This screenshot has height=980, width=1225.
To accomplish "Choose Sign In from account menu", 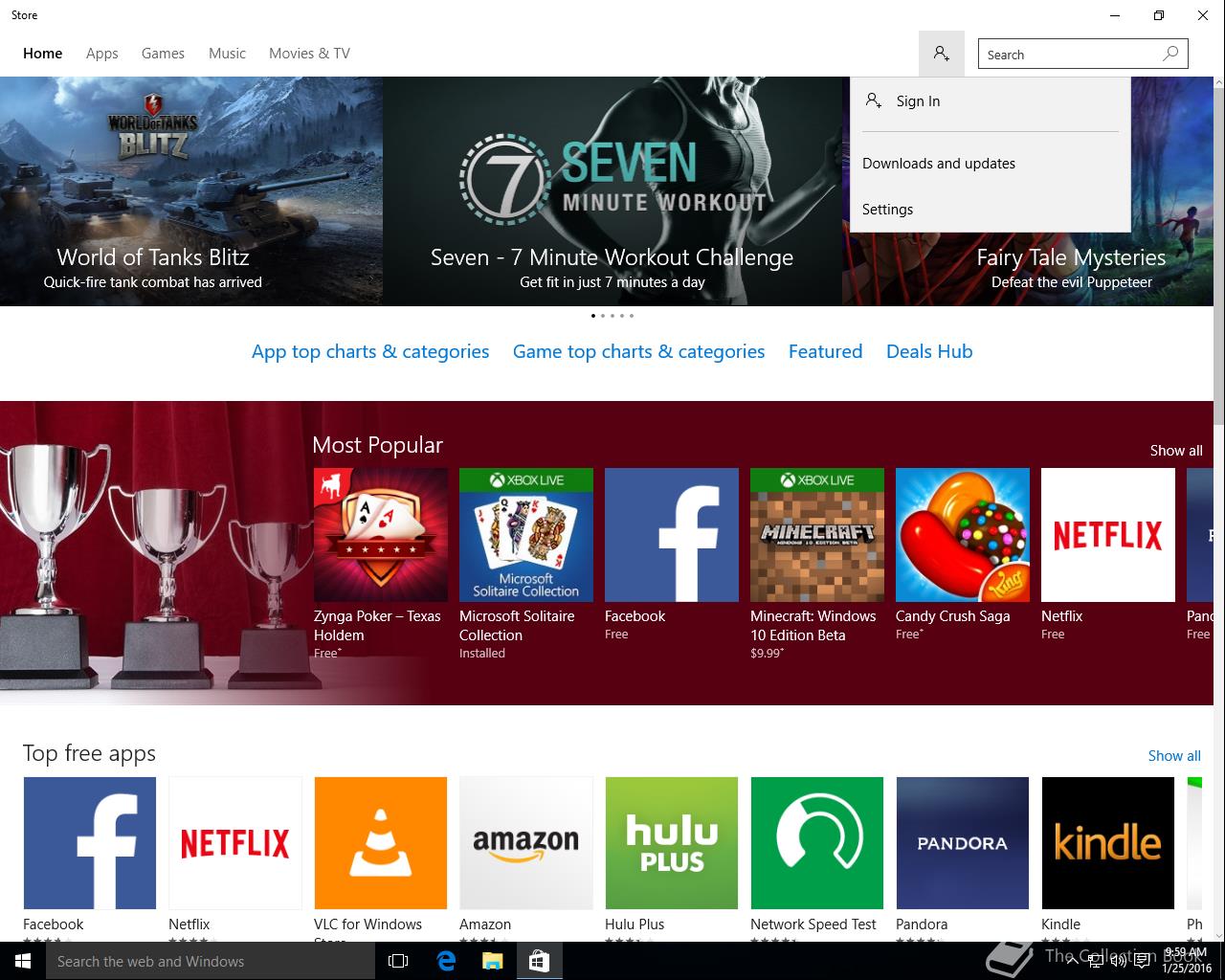I will [x=991, y=101].
